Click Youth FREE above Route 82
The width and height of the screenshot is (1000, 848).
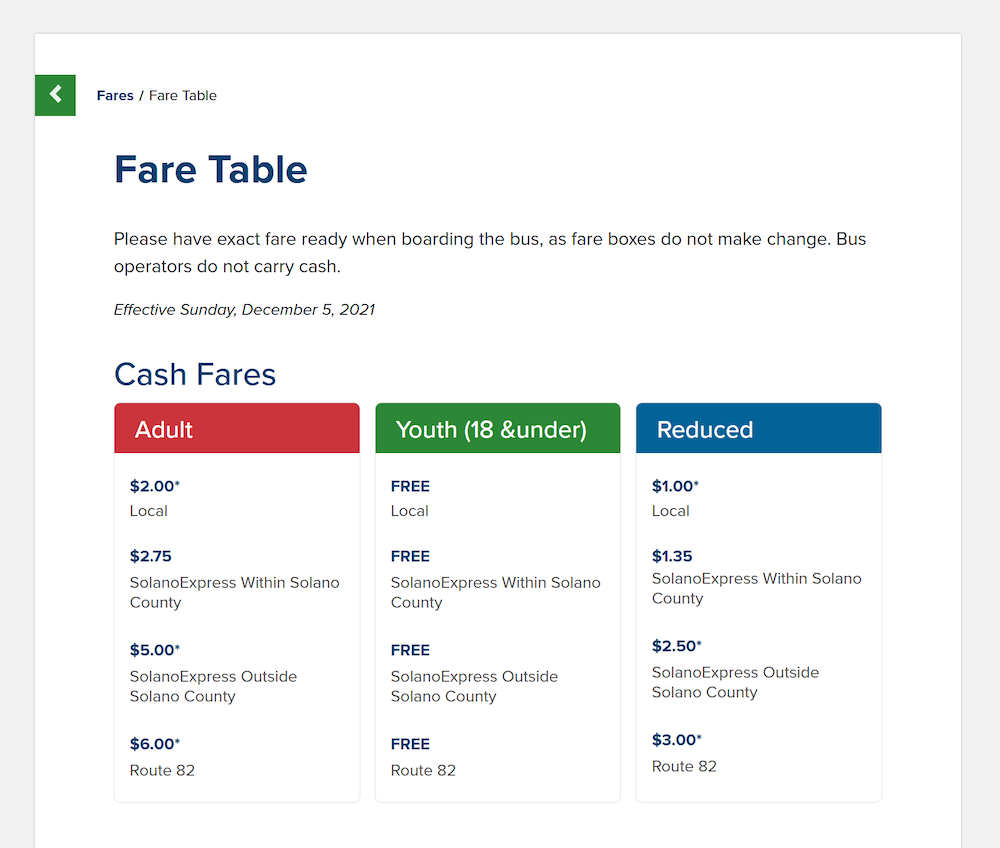tap(410, 743)
